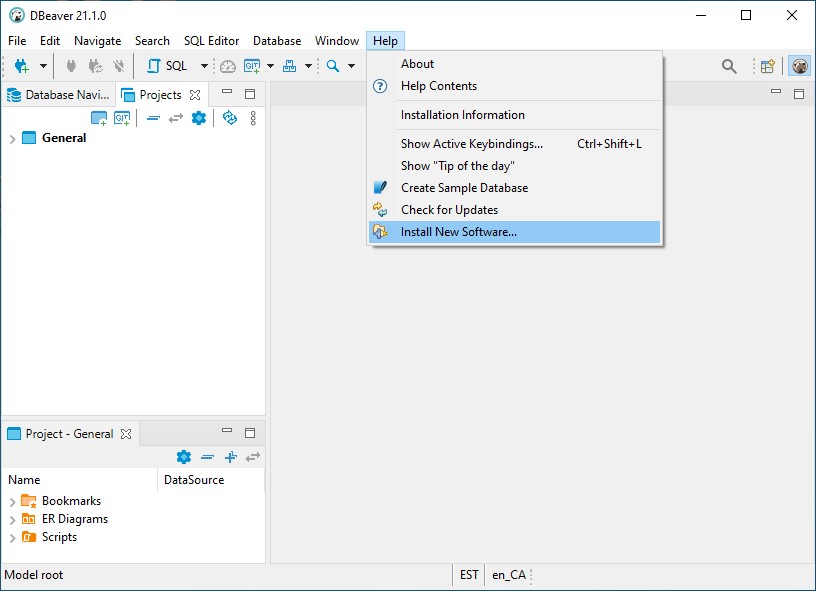Viewport: 816px width, 591px height.
Task: Click the Invalidate/Reconnect icon in toolbar
Action: click(x=95, y=66)
